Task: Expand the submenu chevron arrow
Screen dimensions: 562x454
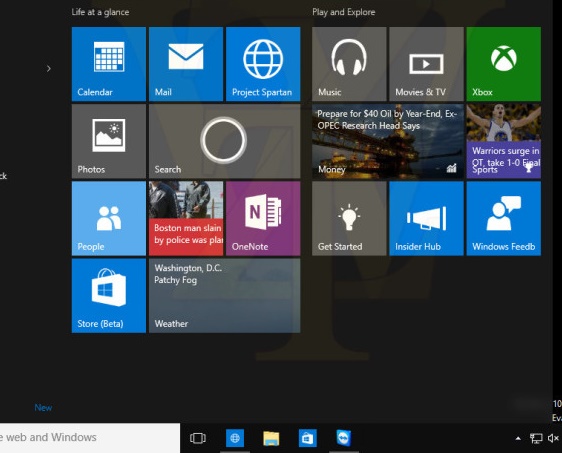Action: pyautogui.click(x=49, y=68)
